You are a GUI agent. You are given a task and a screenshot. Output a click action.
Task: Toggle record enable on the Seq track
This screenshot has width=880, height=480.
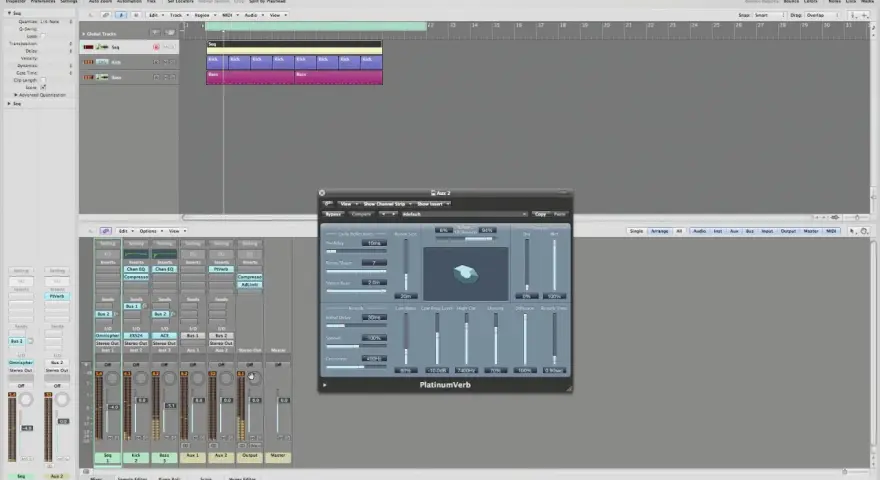156,47
